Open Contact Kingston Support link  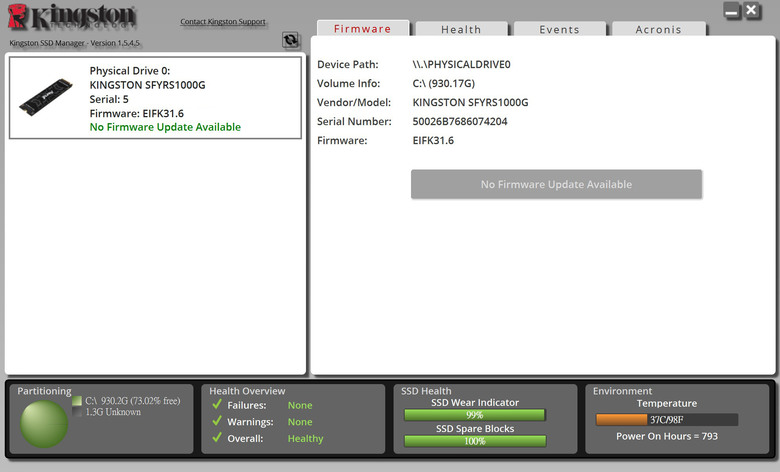coord(223,21)
